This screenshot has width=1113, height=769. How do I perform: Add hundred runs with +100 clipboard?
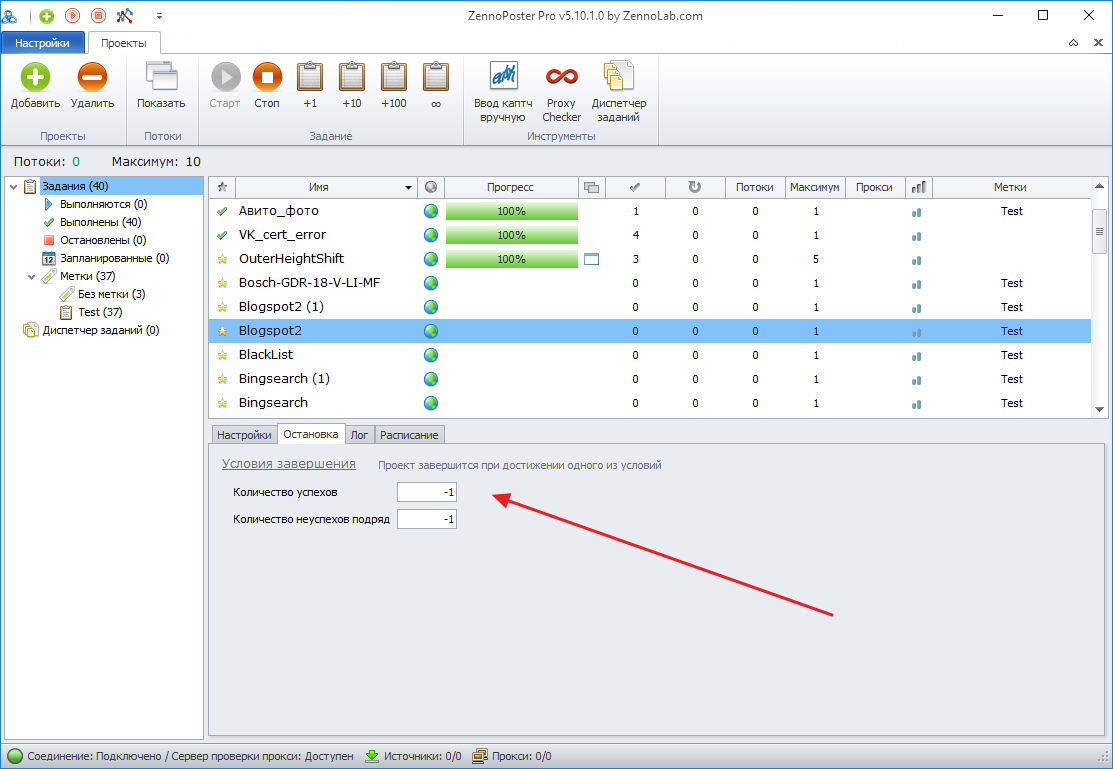click(394, 77)
